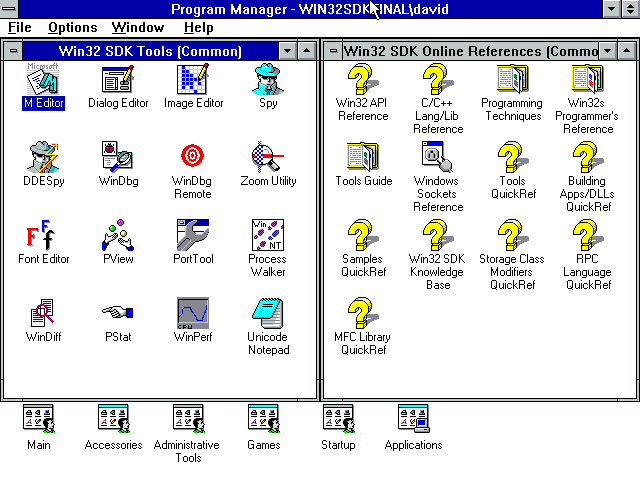Select the DDESpy icon
640x480 pixels.
43,157
